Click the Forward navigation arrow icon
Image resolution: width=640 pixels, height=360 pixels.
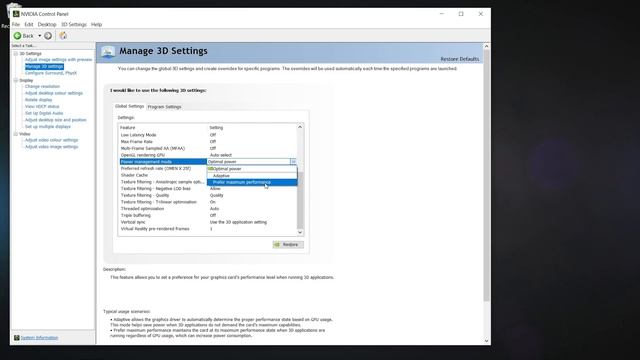click(x=48, y=36)
